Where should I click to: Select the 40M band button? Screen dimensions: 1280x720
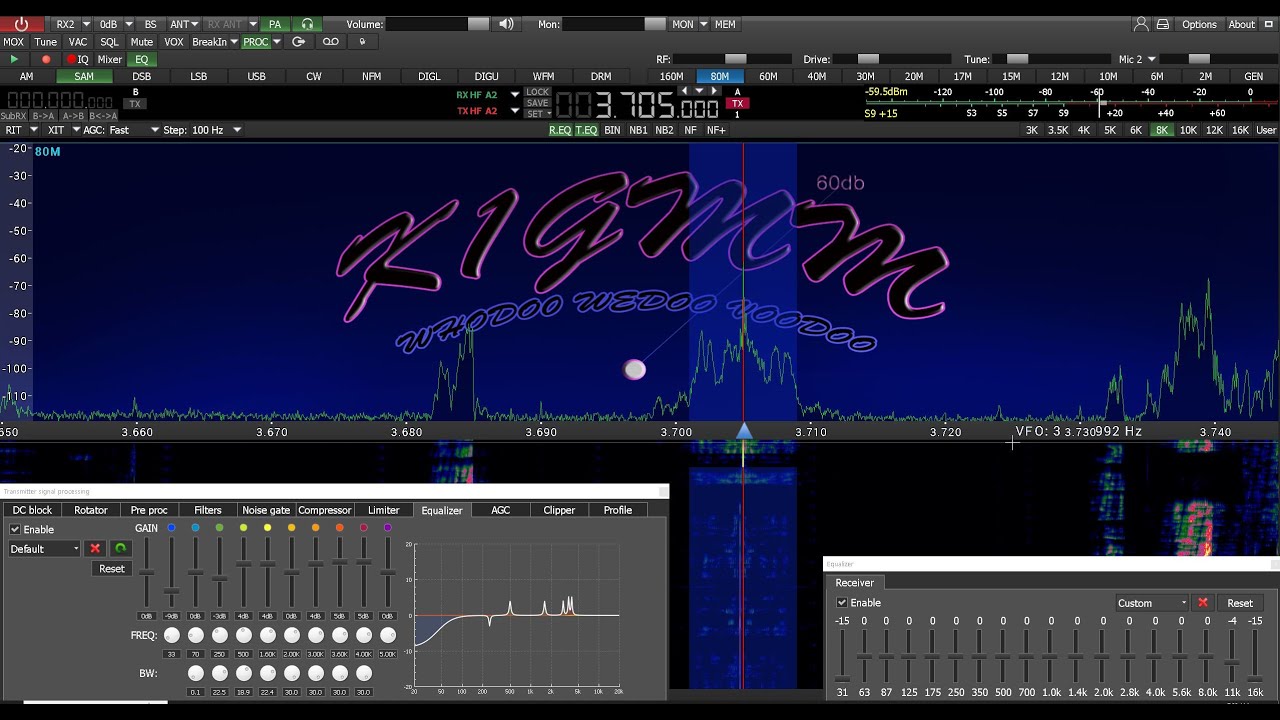click(x=817, y=76)
